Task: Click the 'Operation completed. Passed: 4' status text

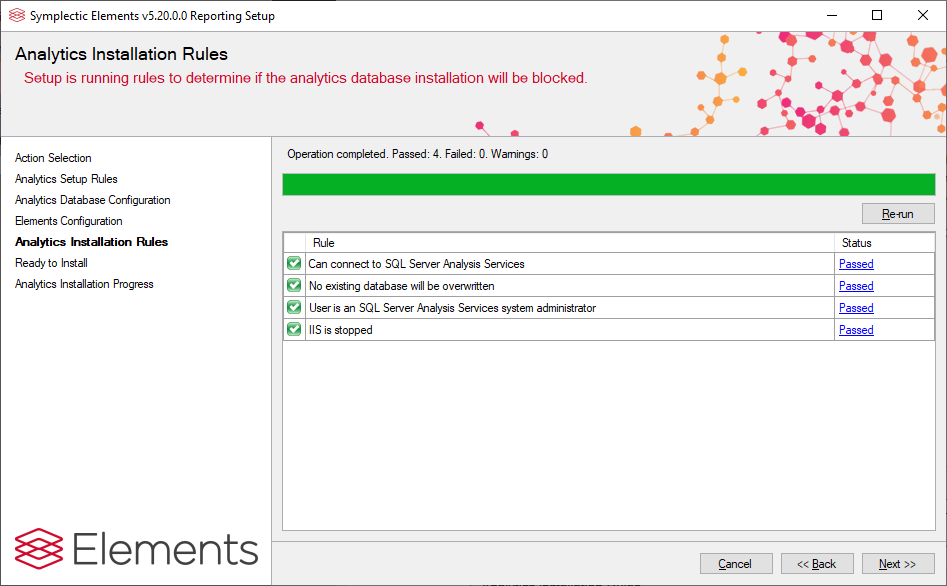Action: tap(418, 154)
